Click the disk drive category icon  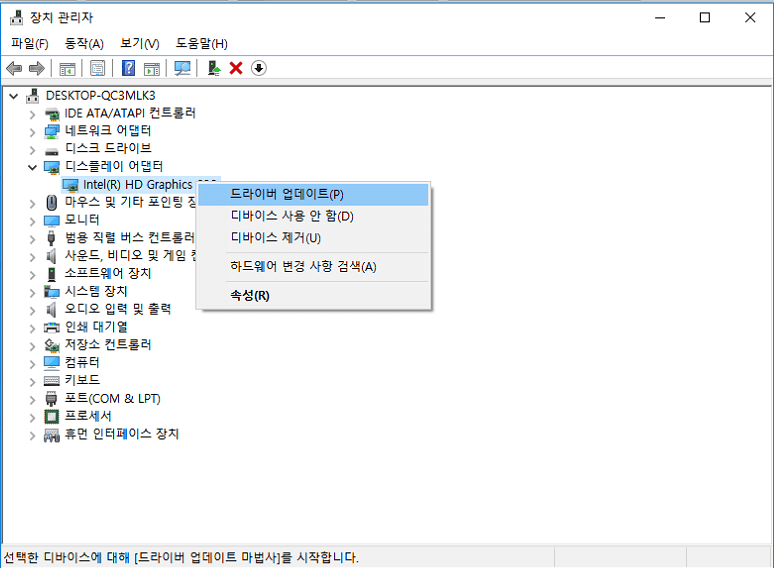point(52,150)
